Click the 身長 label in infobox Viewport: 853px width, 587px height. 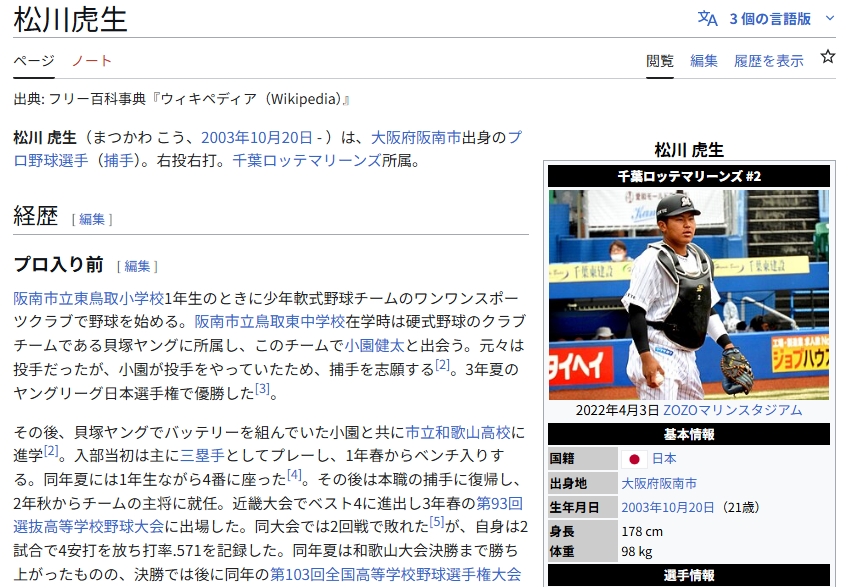pyautogui.click(x=562, y=532)
